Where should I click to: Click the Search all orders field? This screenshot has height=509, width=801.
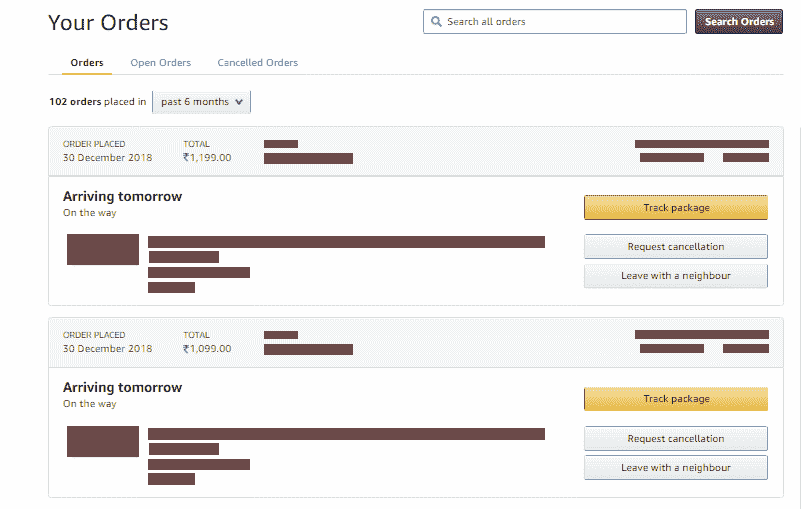coord(555,21)
